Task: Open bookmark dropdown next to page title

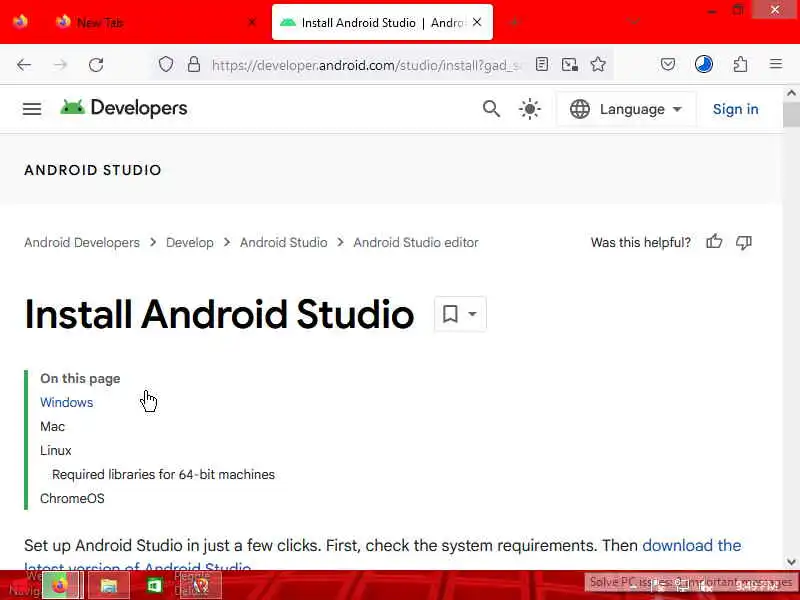Action: click(460, 314)
